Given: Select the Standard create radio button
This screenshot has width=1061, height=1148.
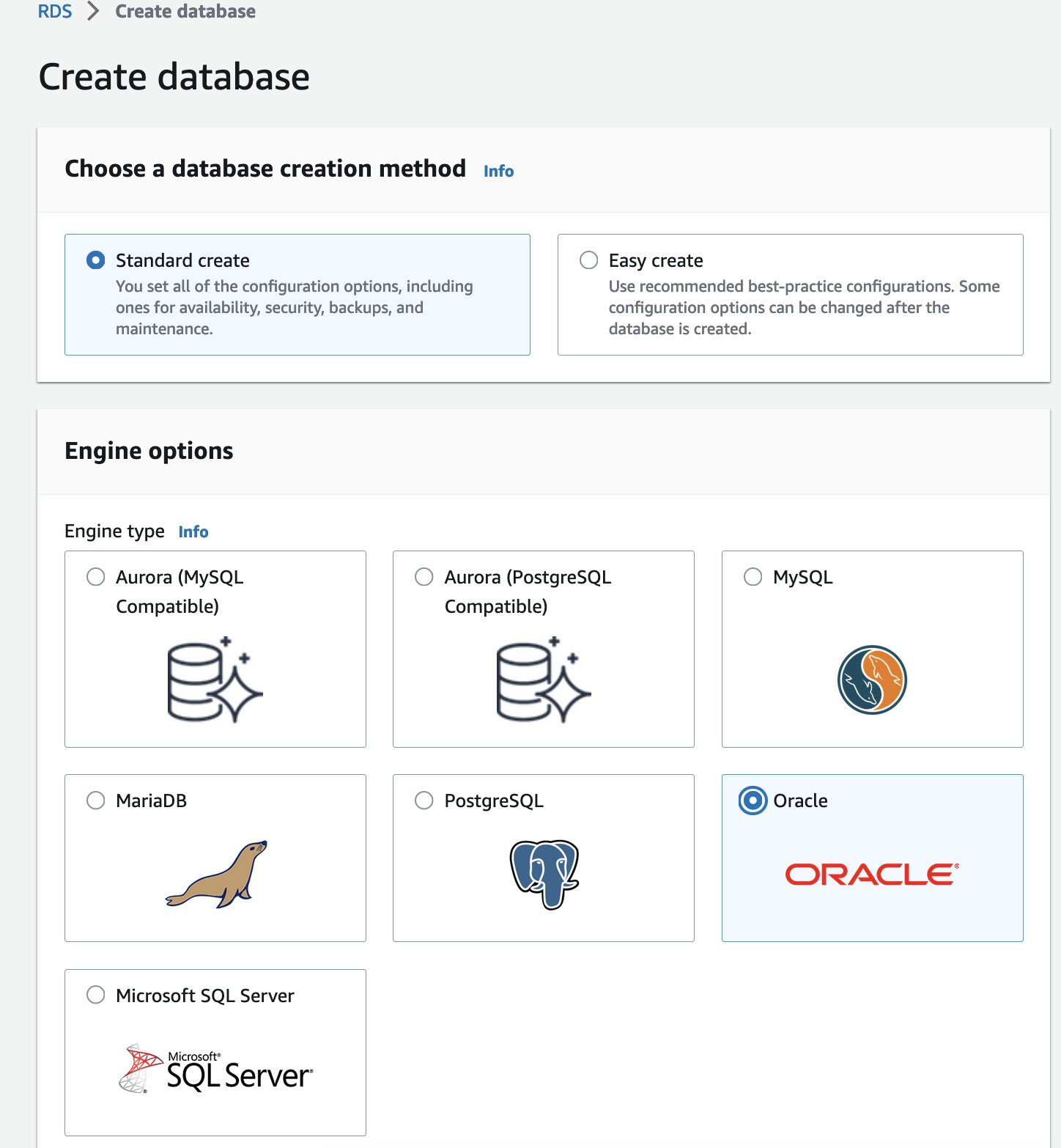Looking at the screenshot, I should click(x=96, y=260).
